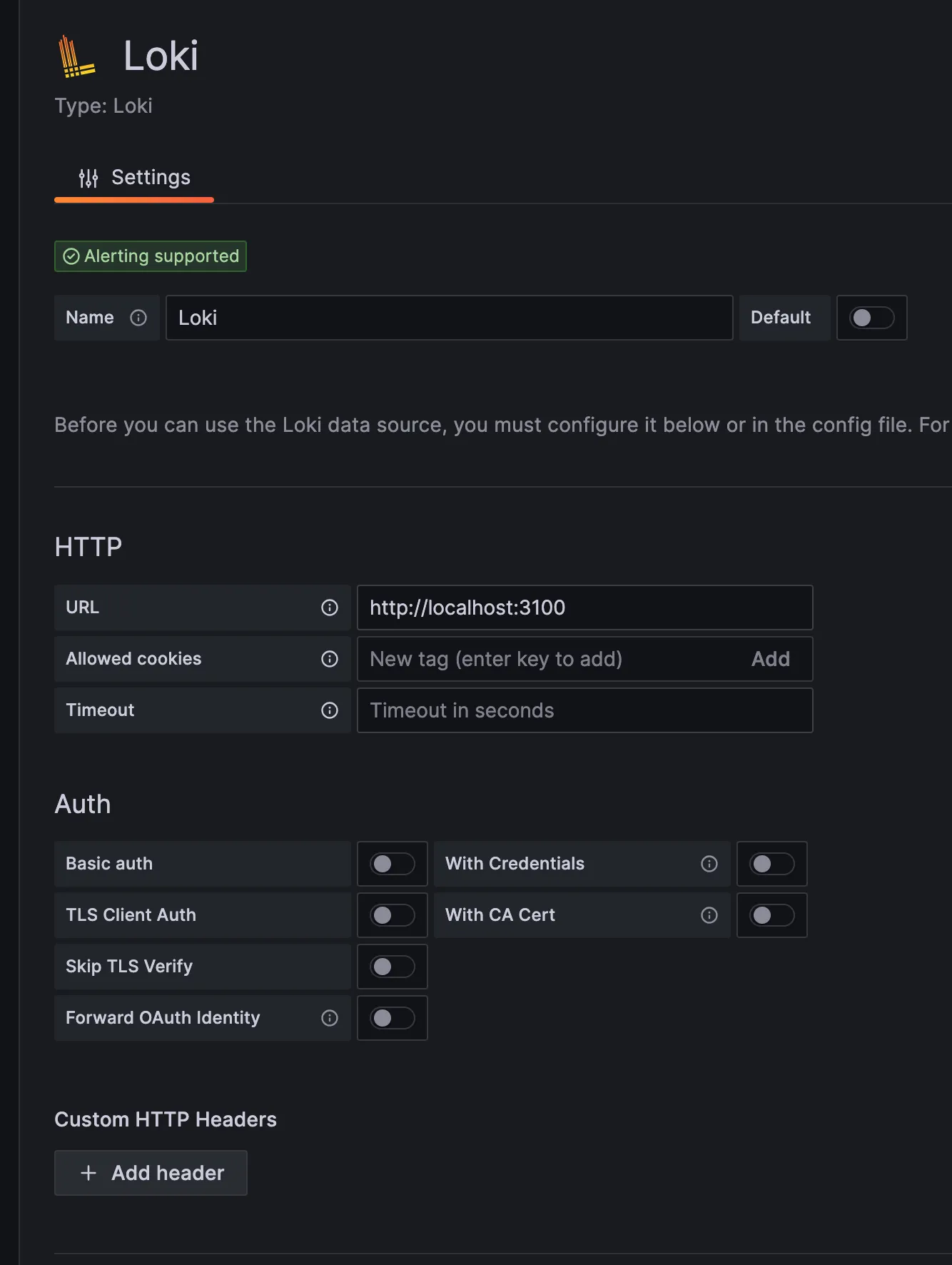Click Add in Allowed cookies field
This screenshot has width=952, height=1265.
pyautogui.click(x=771, y=659)
